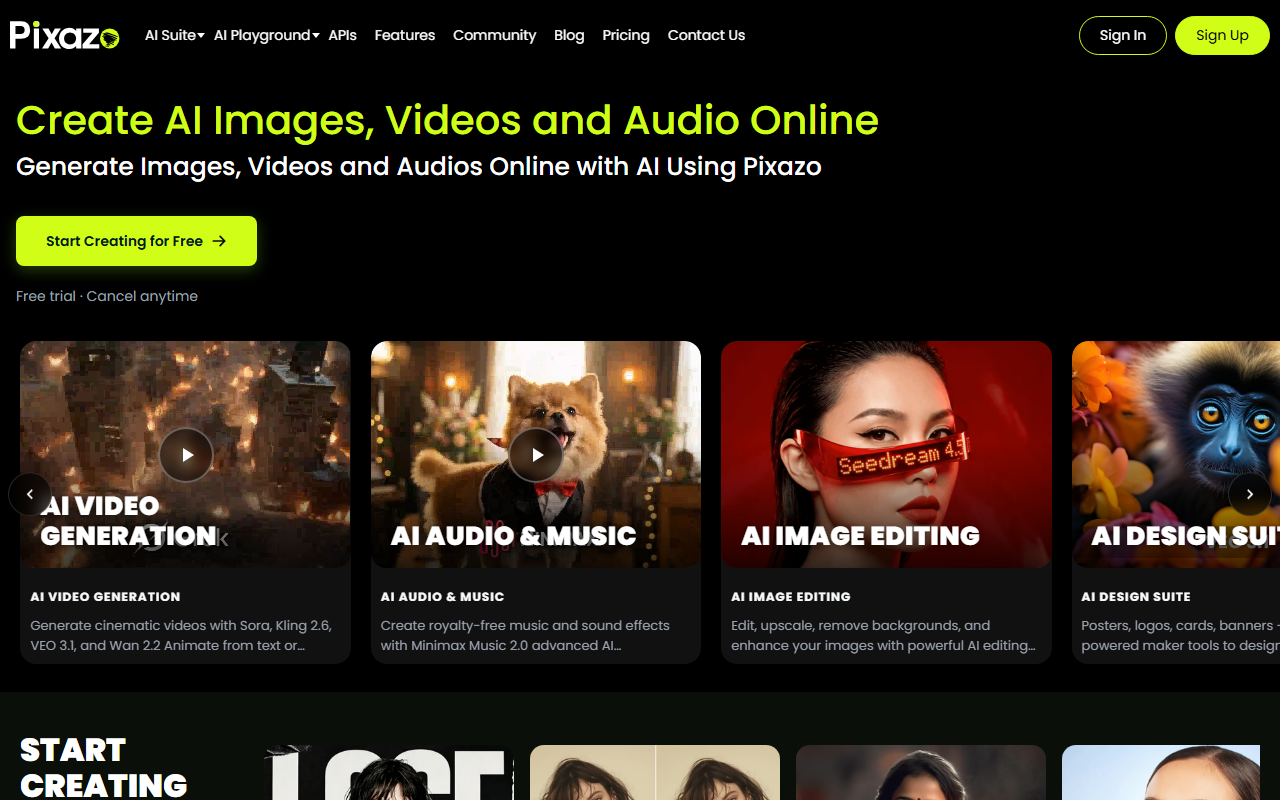Open the Blog link
Image resolution: width=1280 pixels, height=800 pixels.
pyautogui.click(x=569, y=35)
